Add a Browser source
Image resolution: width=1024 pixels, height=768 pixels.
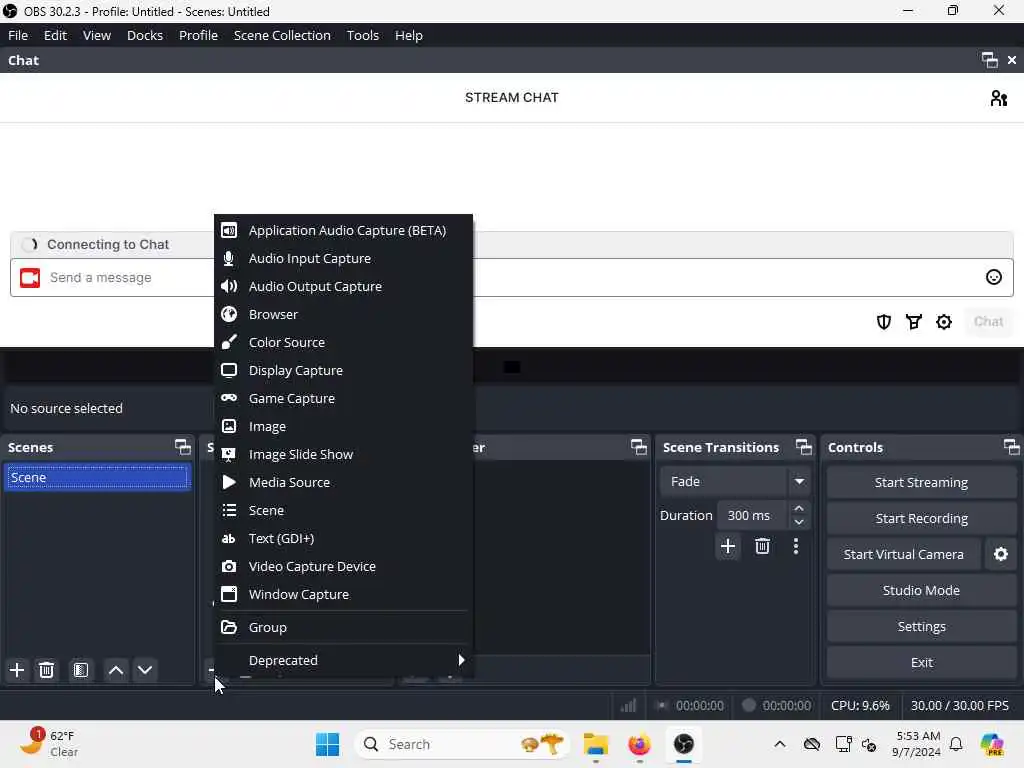pyautogui.click(x=343, y=315)
